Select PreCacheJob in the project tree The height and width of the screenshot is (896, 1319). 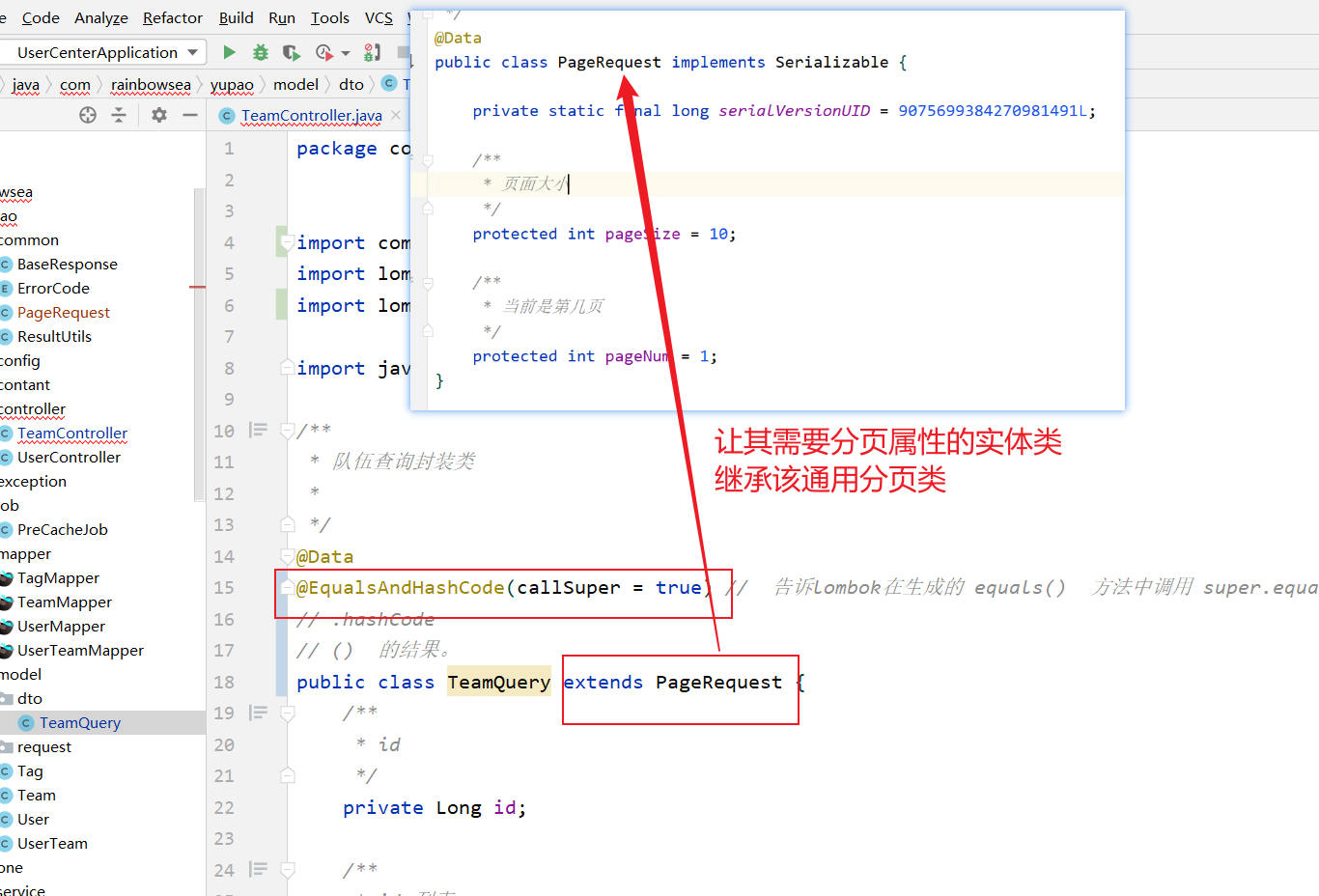[63, 530]
